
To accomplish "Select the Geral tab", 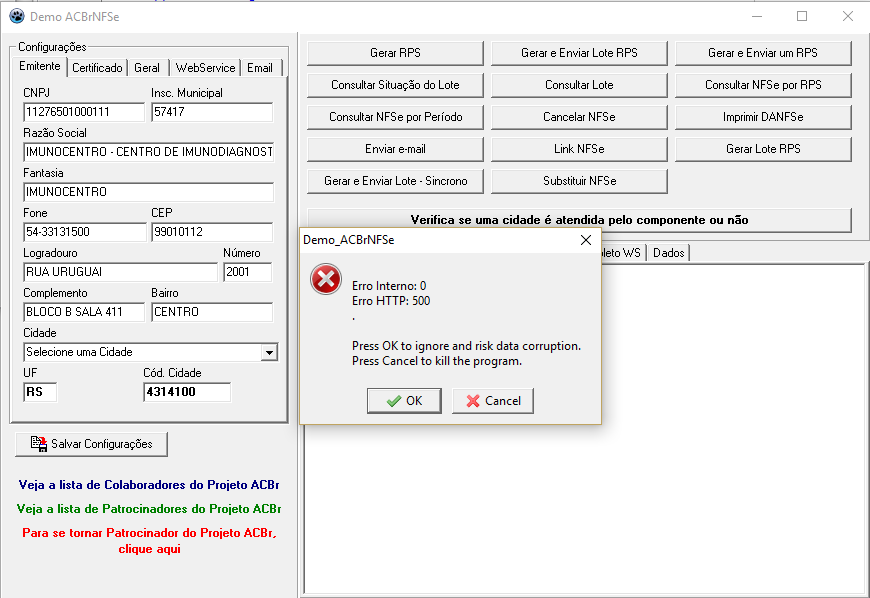I will pyautogui.click(x=146, y=68).
